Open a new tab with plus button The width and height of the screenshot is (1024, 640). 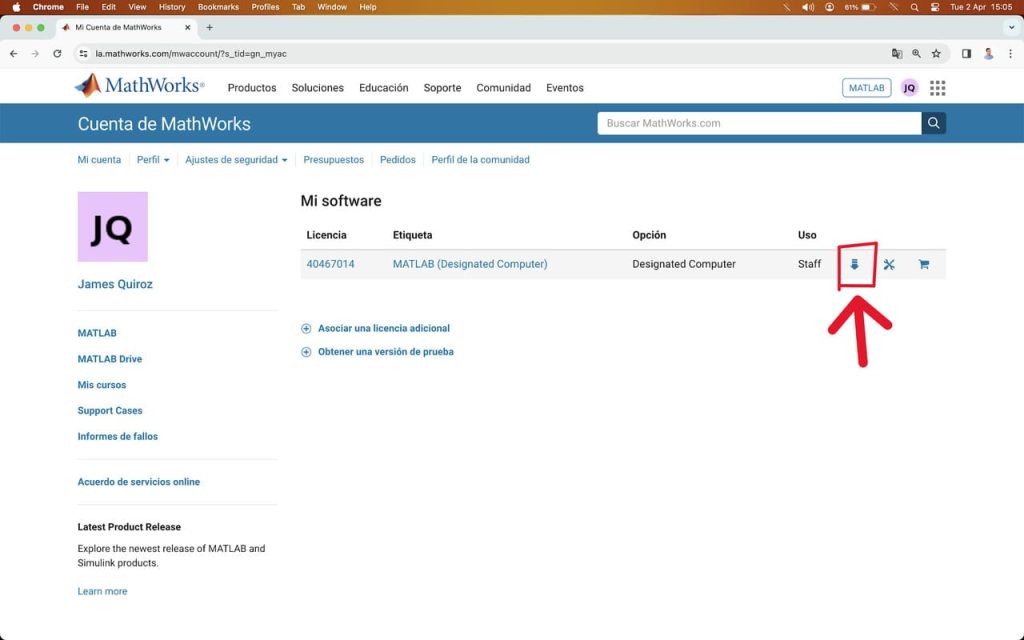(x=210, y=27)
